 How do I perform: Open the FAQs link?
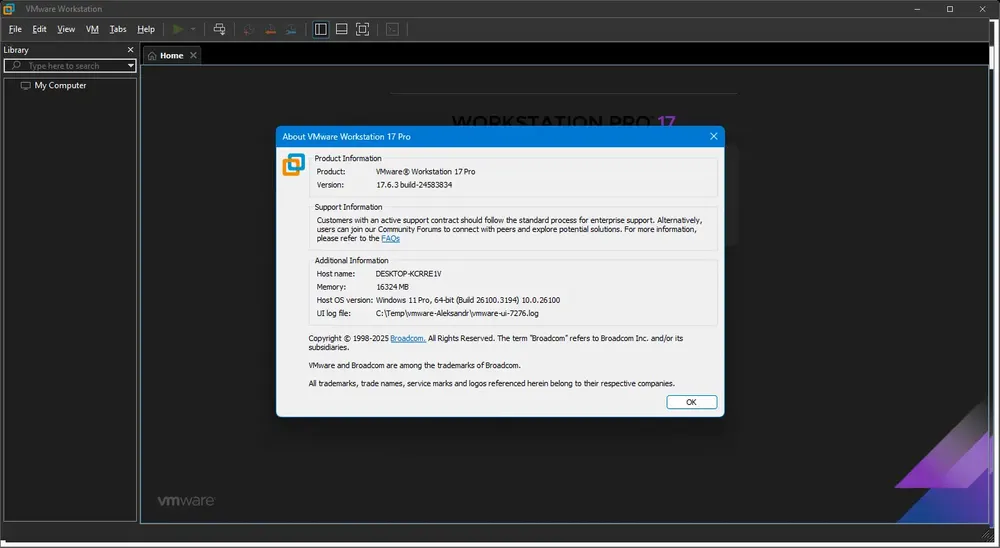(x=390, y=239)
